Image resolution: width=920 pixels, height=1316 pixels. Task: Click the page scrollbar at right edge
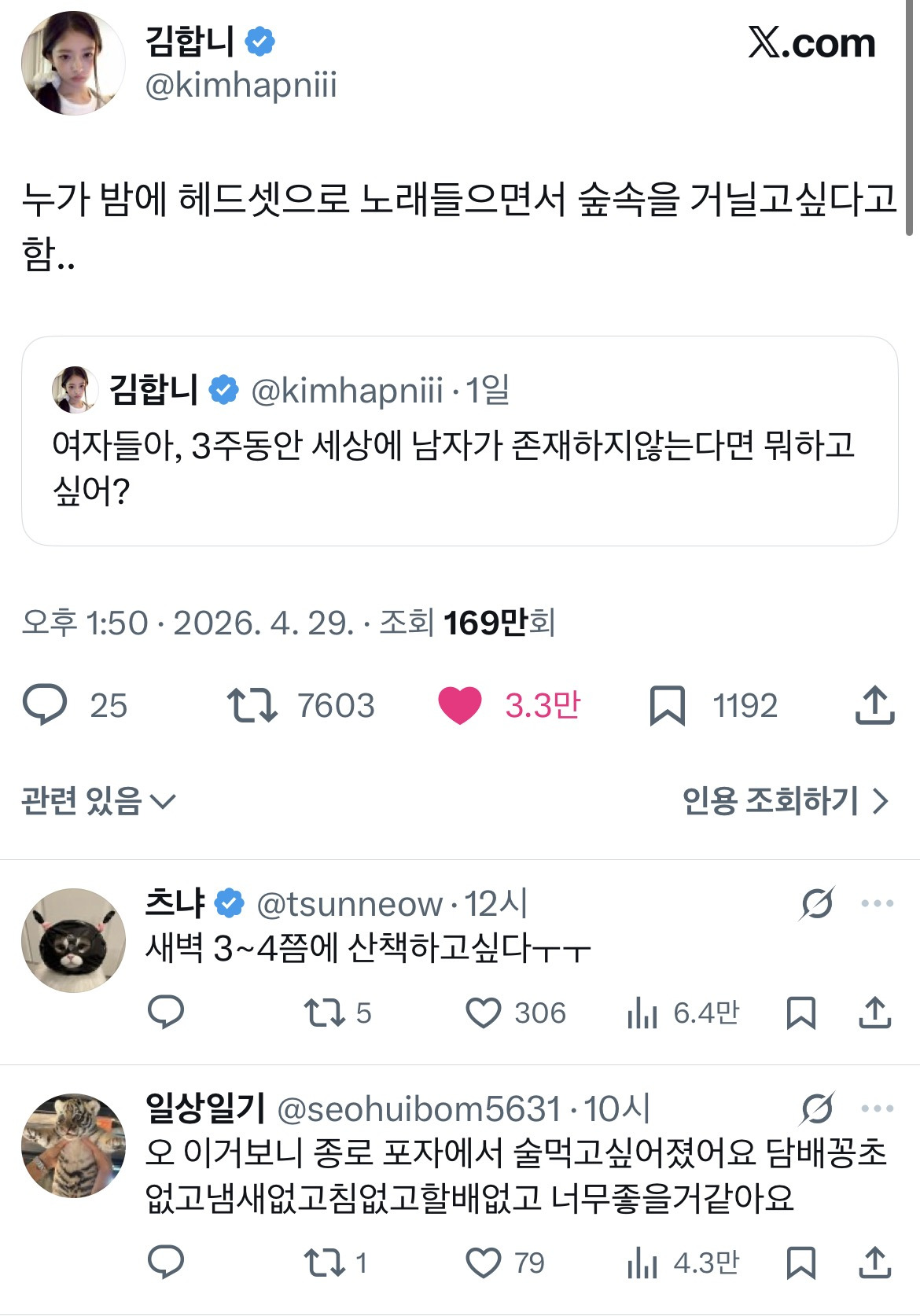910,118
